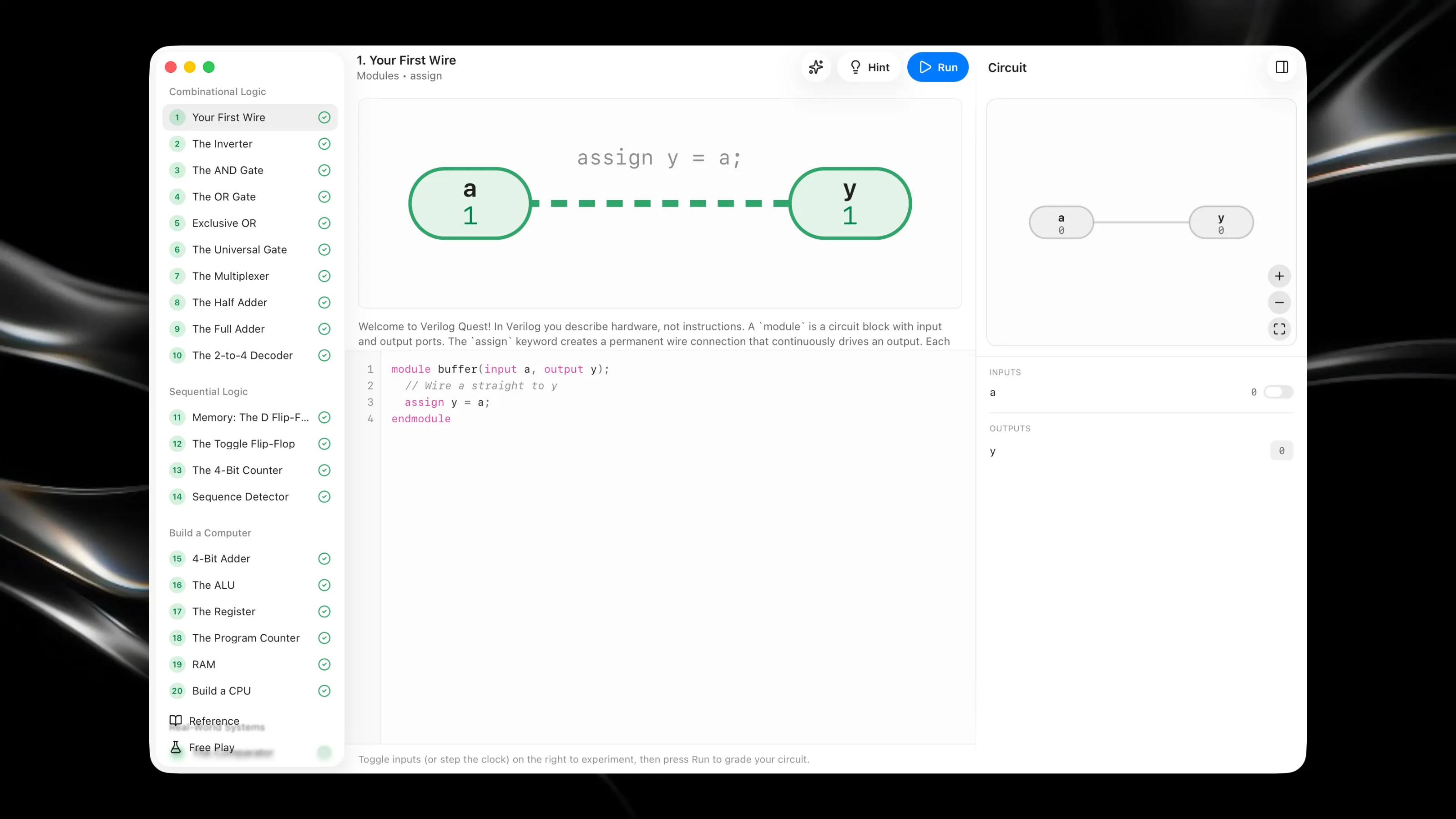Click code line 1 module buffer declaration
This screenshot has width=1456, height=819.
click(500, 369)
